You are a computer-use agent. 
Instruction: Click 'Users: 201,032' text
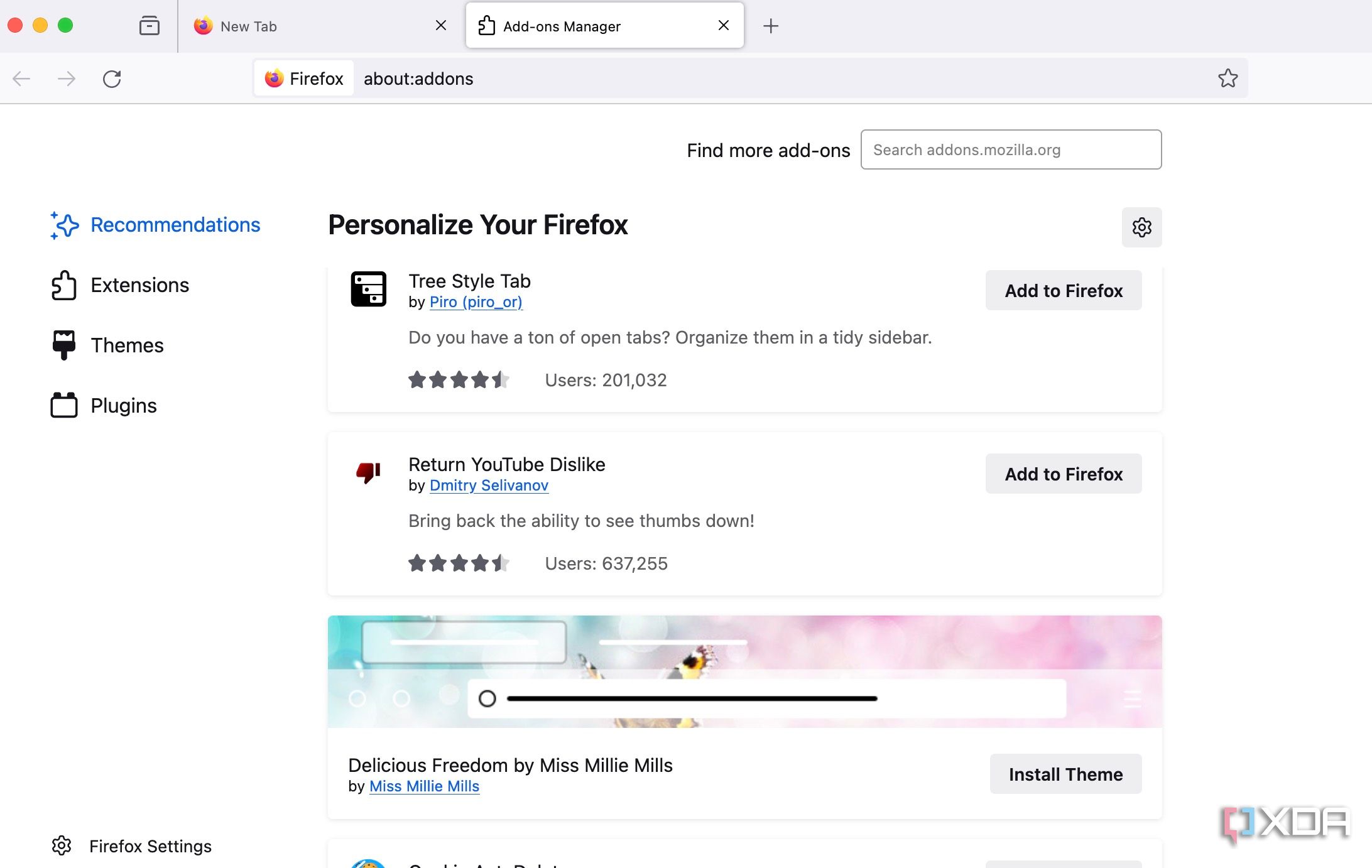(x=606, y=380)
